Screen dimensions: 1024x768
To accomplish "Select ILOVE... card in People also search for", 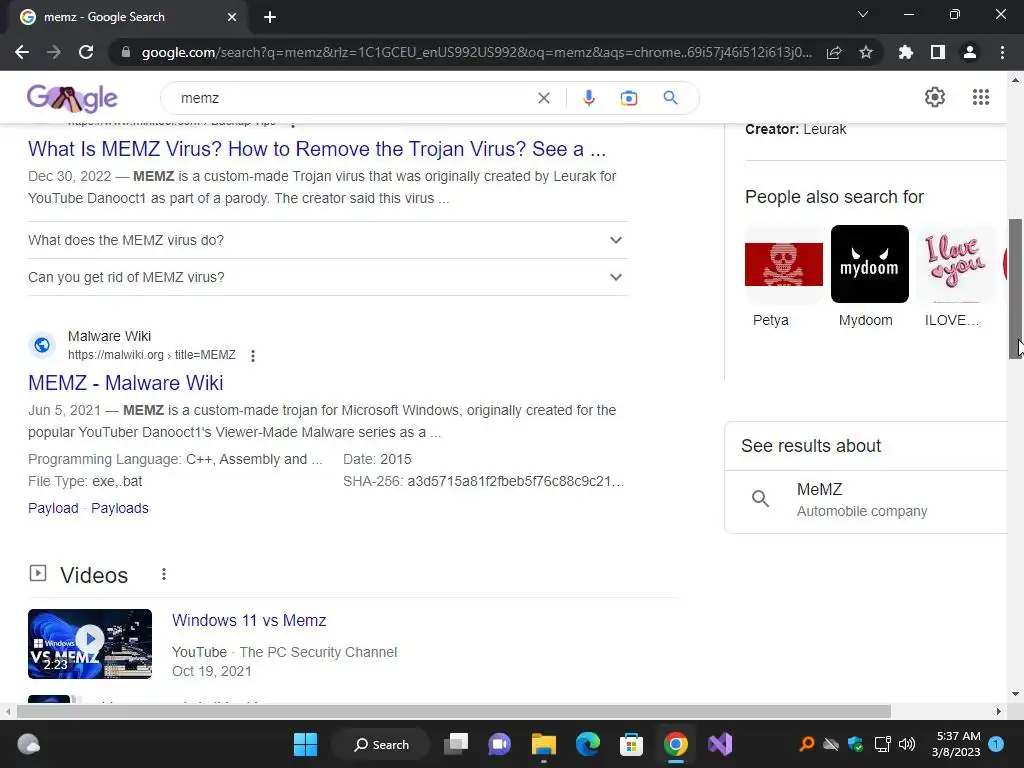I will click(x=955, y=277).
